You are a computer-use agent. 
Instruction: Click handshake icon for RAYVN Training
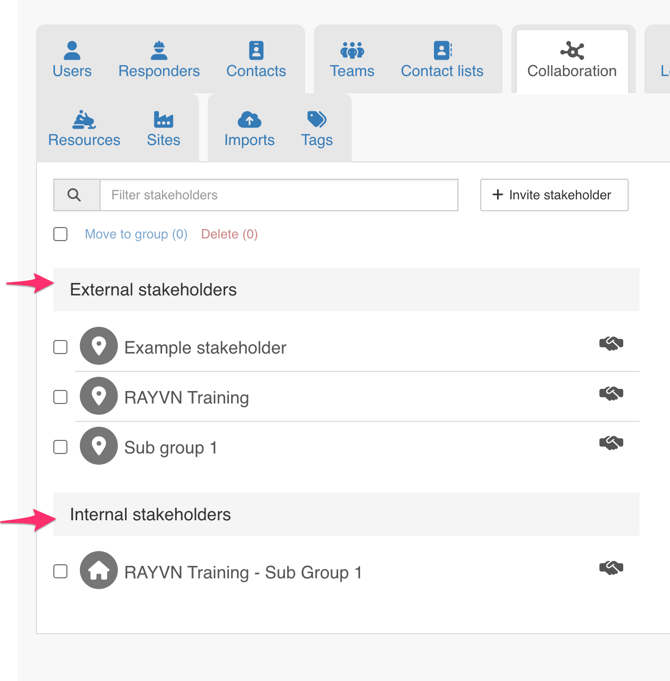click(611, 394)
